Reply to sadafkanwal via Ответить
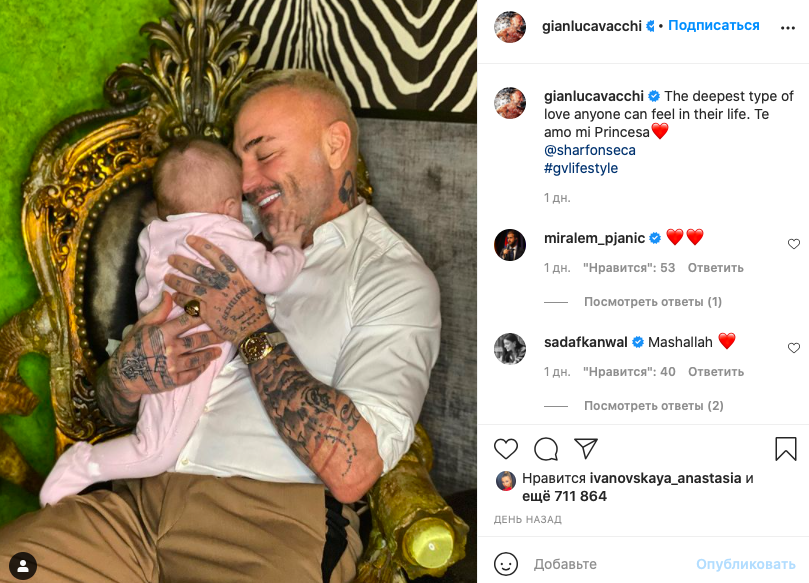This screenshot has height=583, width=809. [716, 372]
